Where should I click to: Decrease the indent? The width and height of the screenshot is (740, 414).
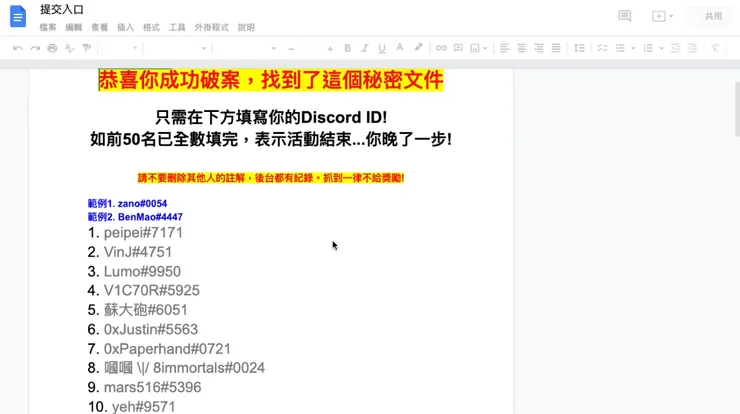675,48
